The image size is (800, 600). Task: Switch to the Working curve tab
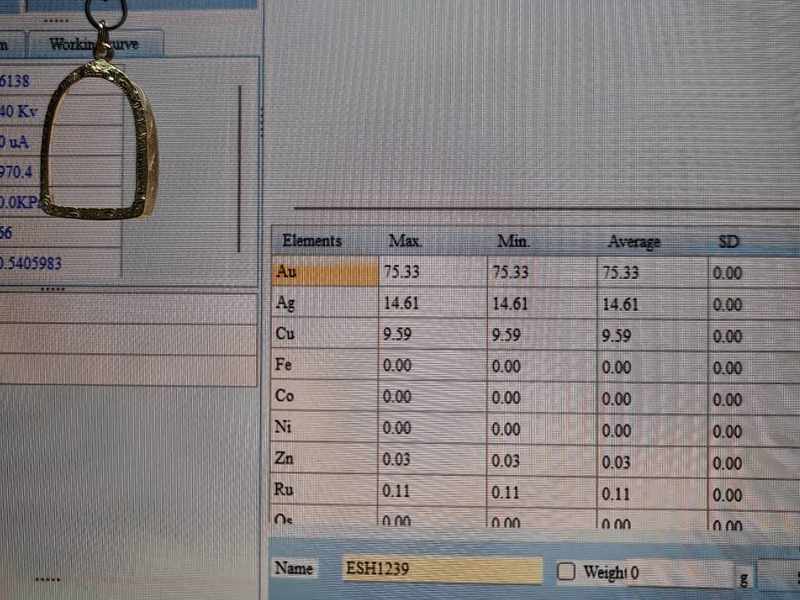(95, 44)
